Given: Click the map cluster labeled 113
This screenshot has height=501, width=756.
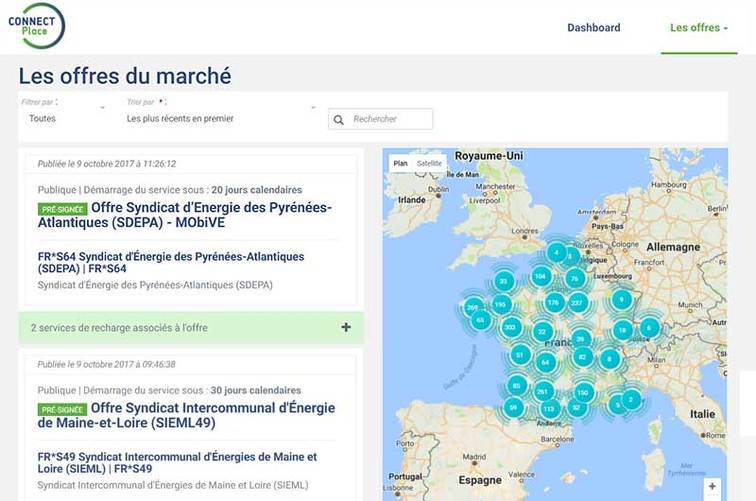Looking at the screenshot, I should click(x=549, y=409).
